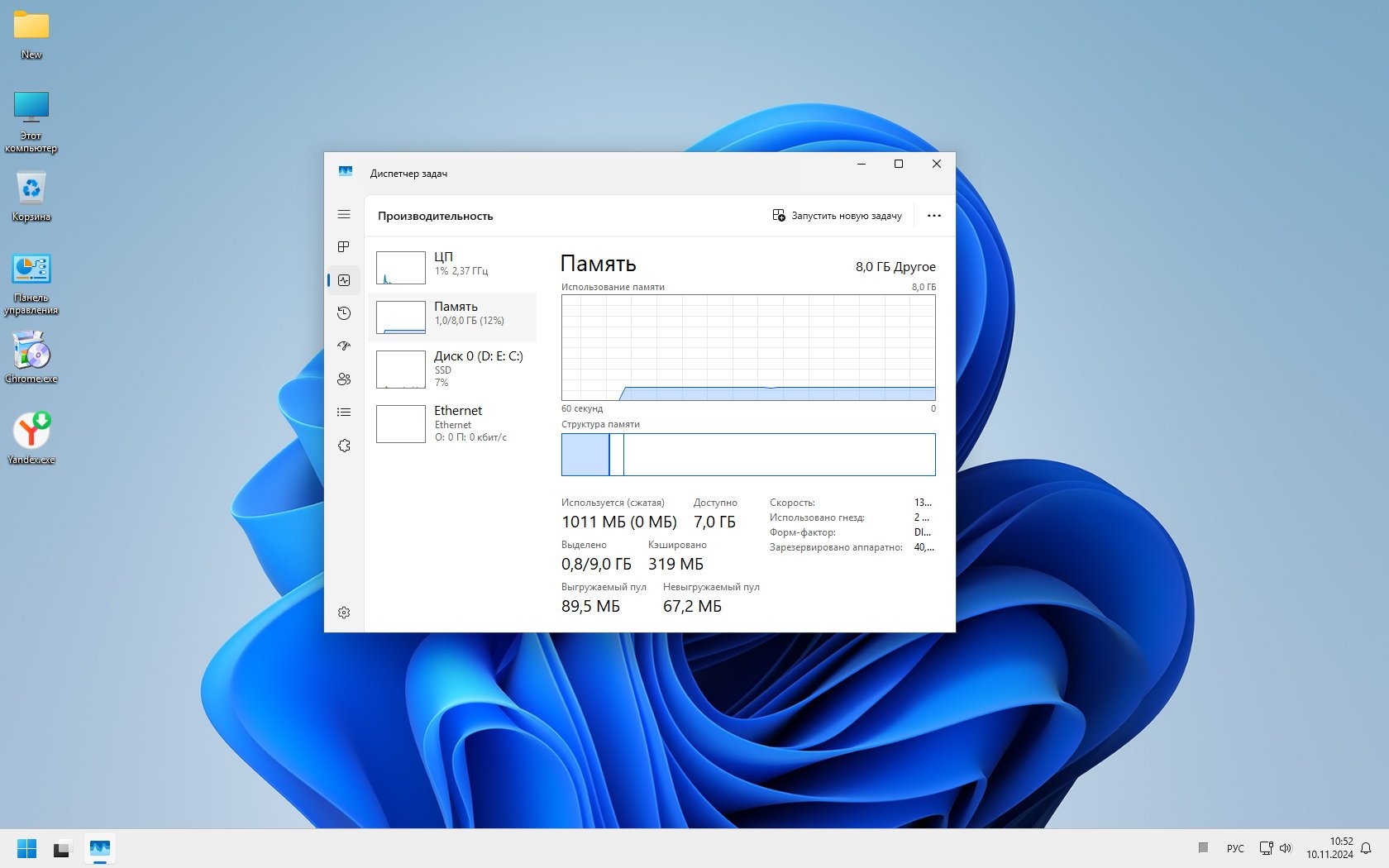Select the Performance page icon in sidebar
1389x868 pixels.
(x=344, y=280)
